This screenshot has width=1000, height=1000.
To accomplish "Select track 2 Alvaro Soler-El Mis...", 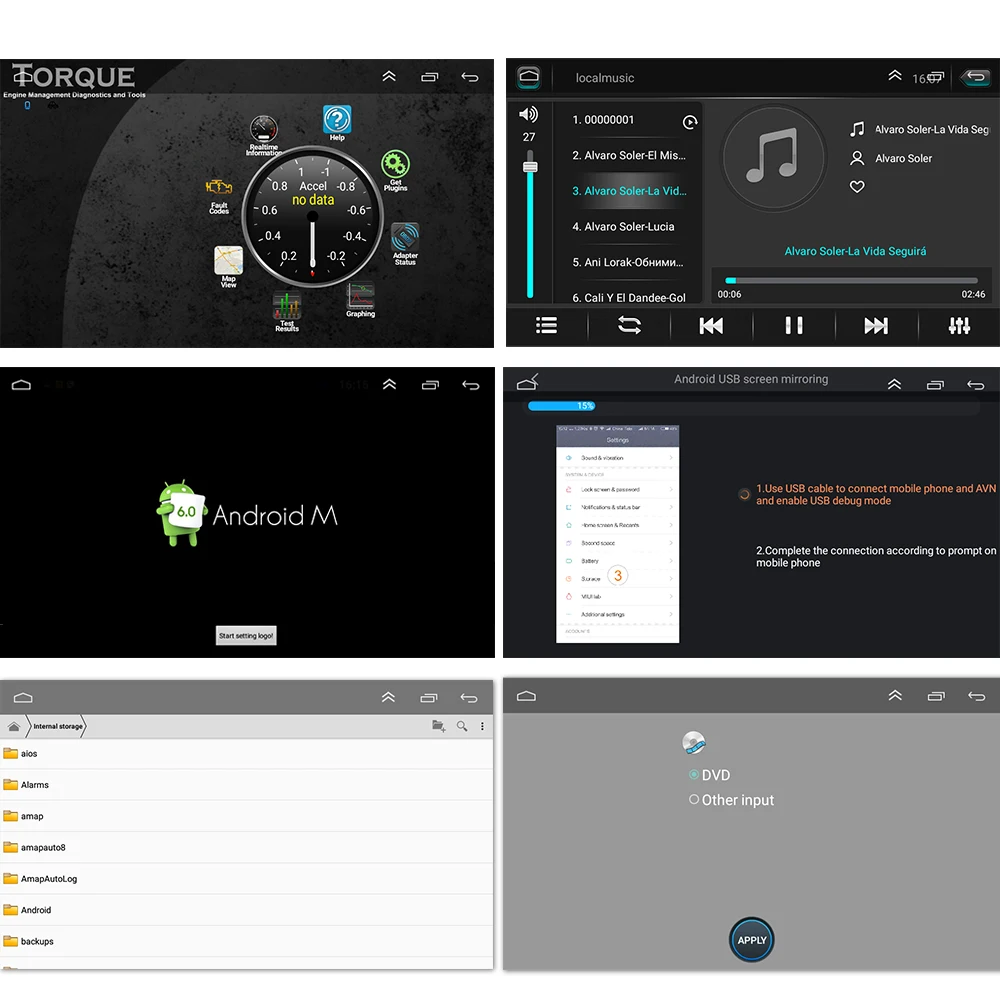I will pos(628,155).
